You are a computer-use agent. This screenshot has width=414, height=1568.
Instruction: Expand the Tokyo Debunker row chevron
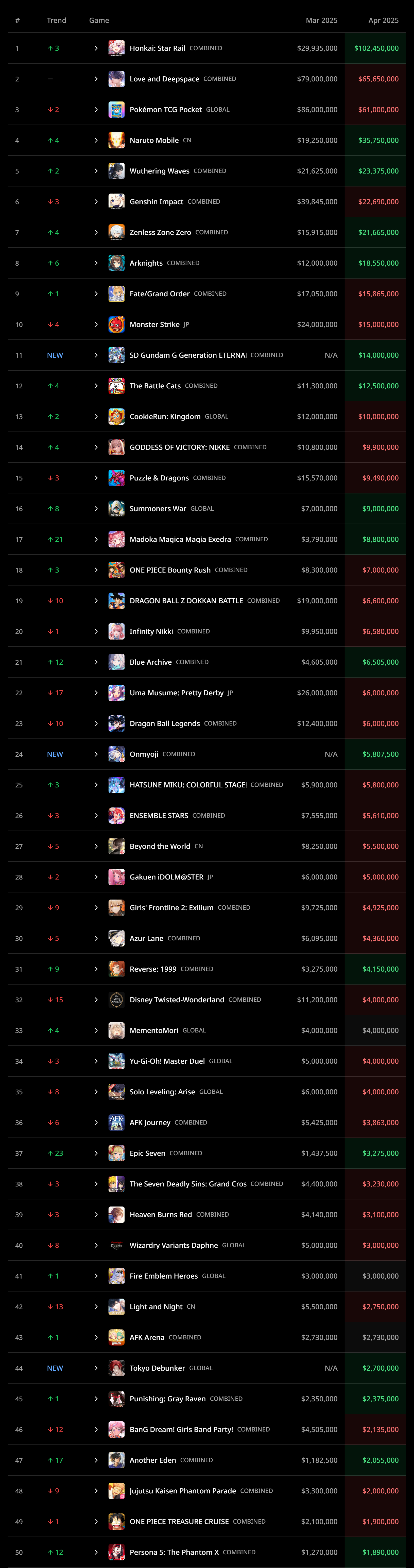(x=96, y=1368)
